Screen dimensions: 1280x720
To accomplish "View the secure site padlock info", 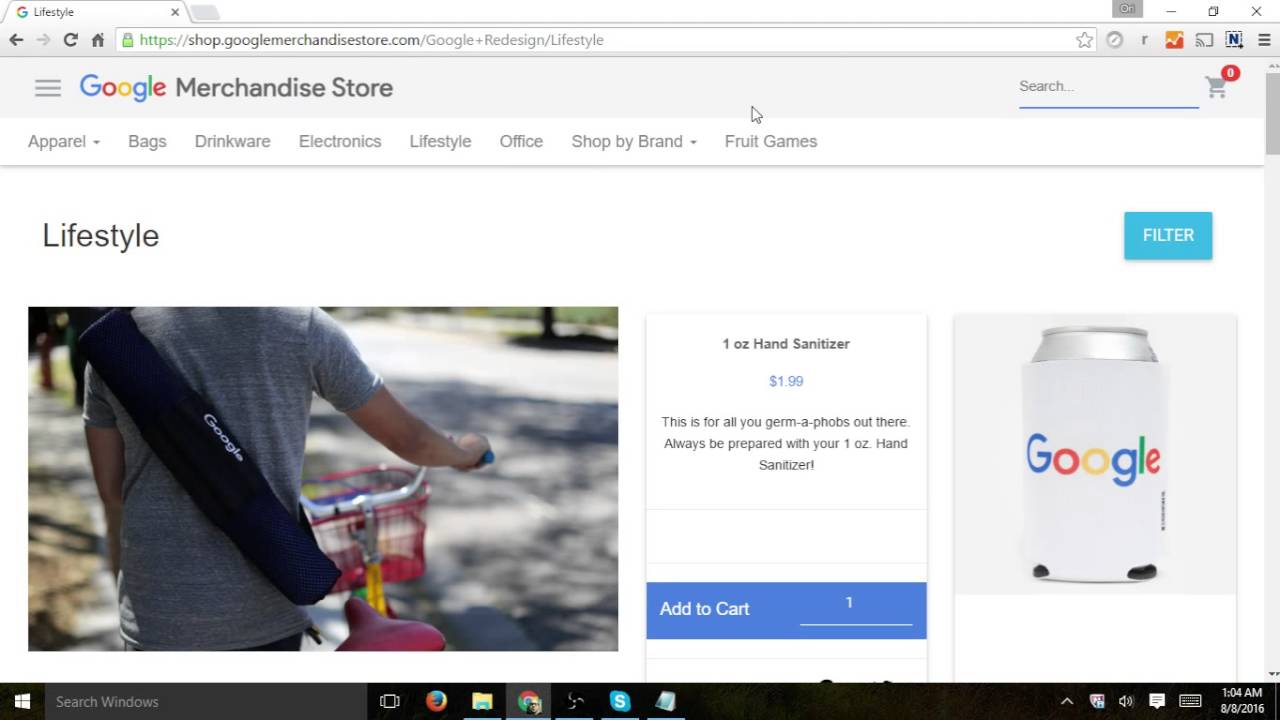I will pyautogui.click(x=127, y=40).
